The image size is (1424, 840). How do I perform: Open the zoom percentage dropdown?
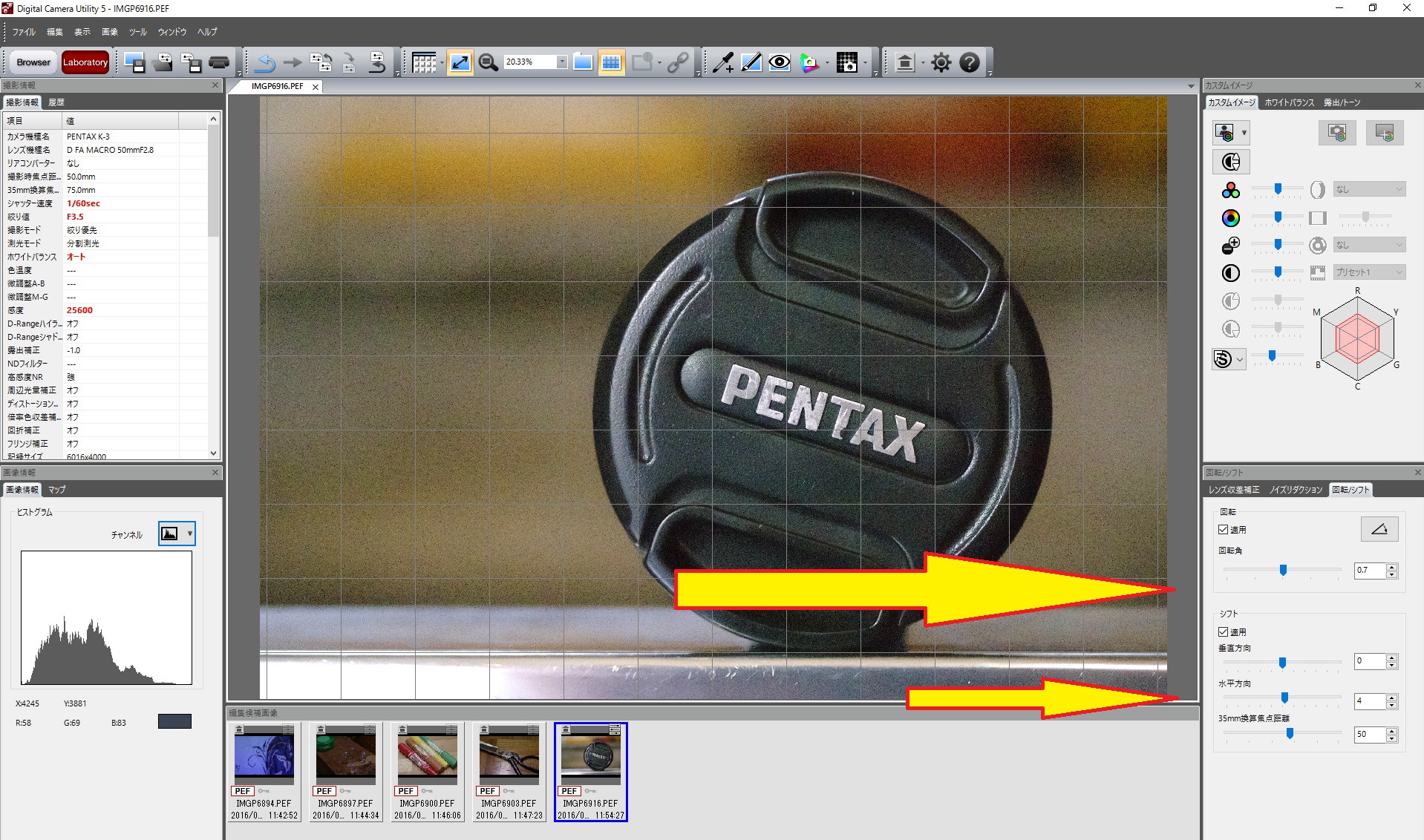(562, 62)
